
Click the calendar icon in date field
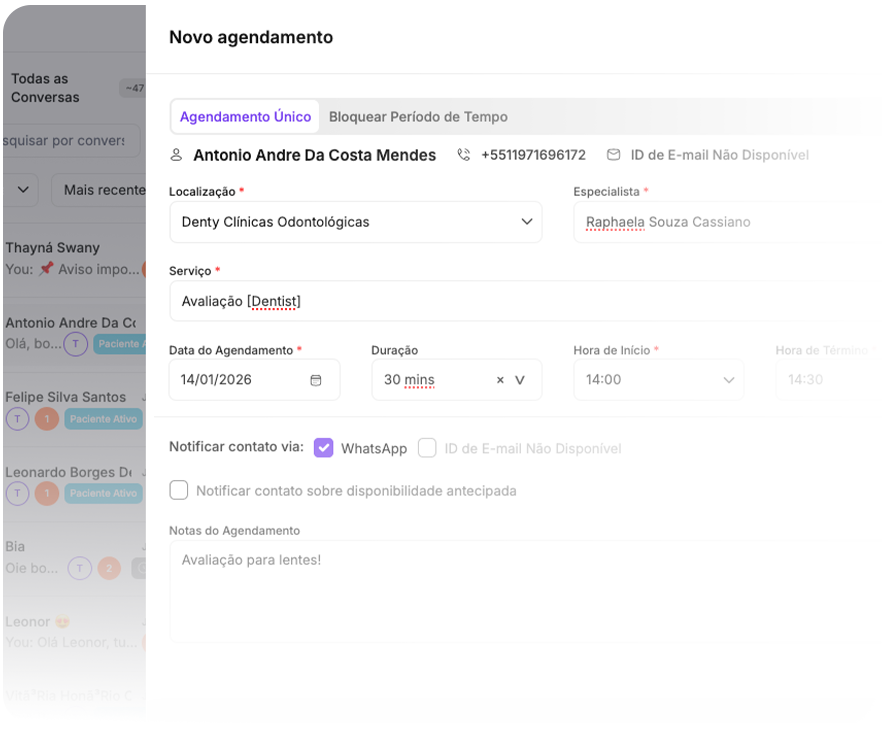316,380
